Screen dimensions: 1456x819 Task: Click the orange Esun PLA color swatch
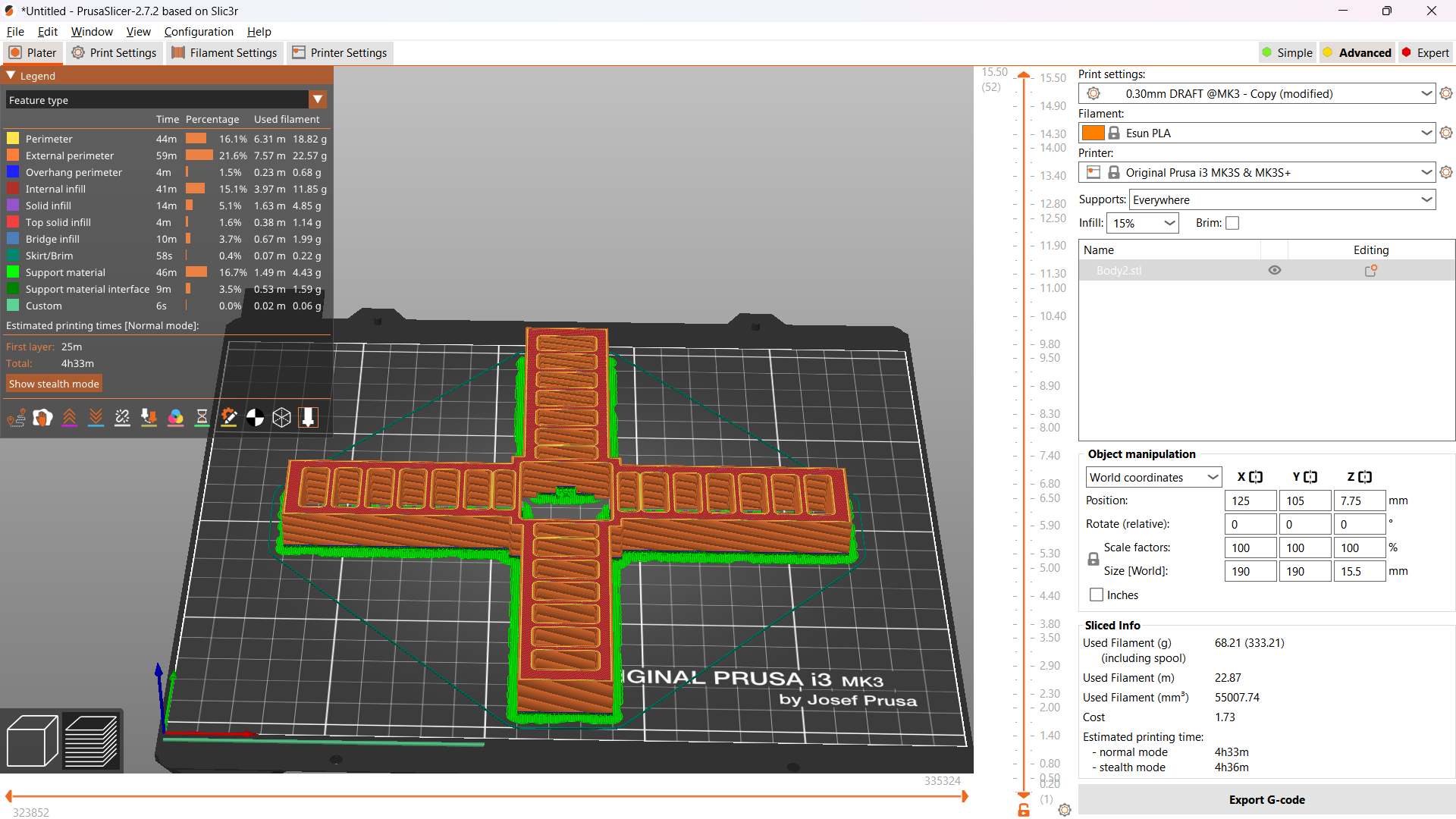[1093, 133]
